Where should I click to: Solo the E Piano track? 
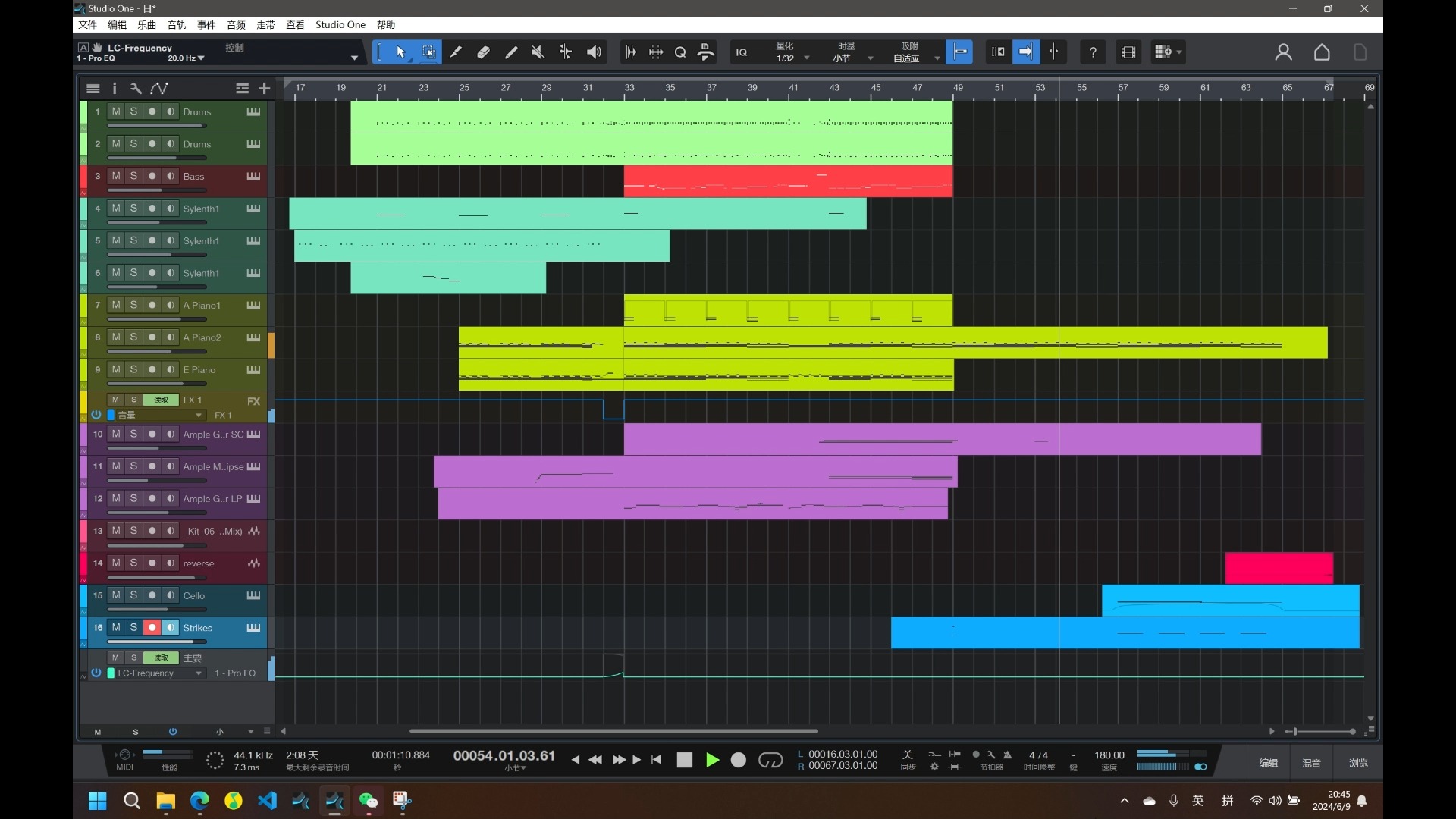pyautogui.click(x=134, y=369)
